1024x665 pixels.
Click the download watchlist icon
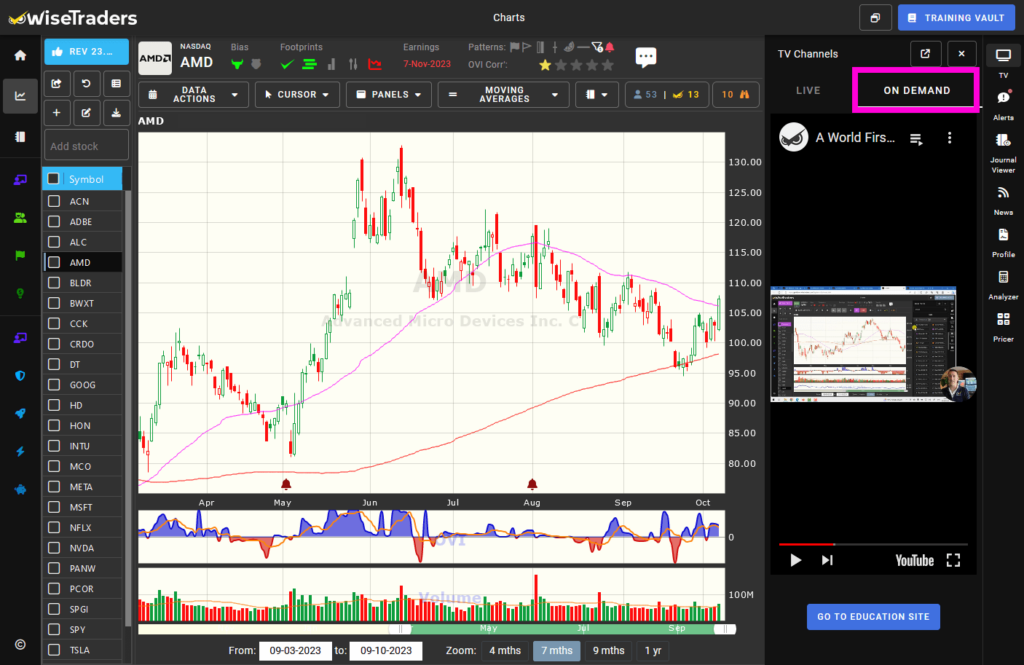[116, 113]
